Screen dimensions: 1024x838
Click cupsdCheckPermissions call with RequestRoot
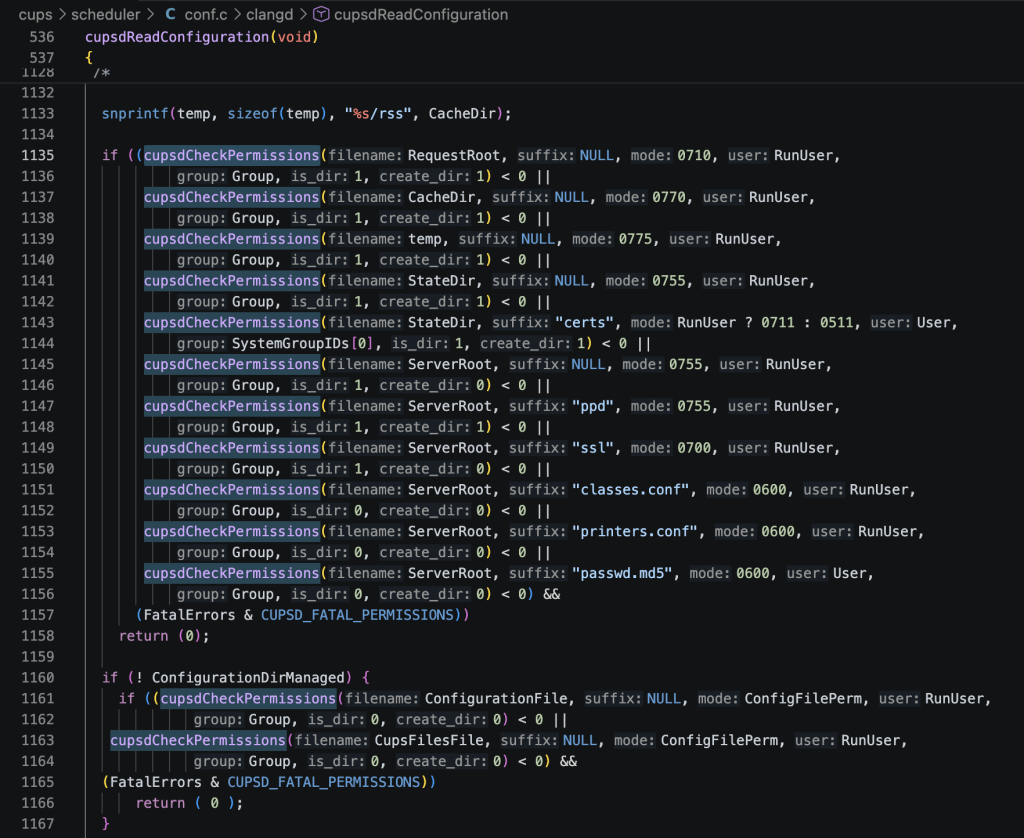(x=232, y=155)
